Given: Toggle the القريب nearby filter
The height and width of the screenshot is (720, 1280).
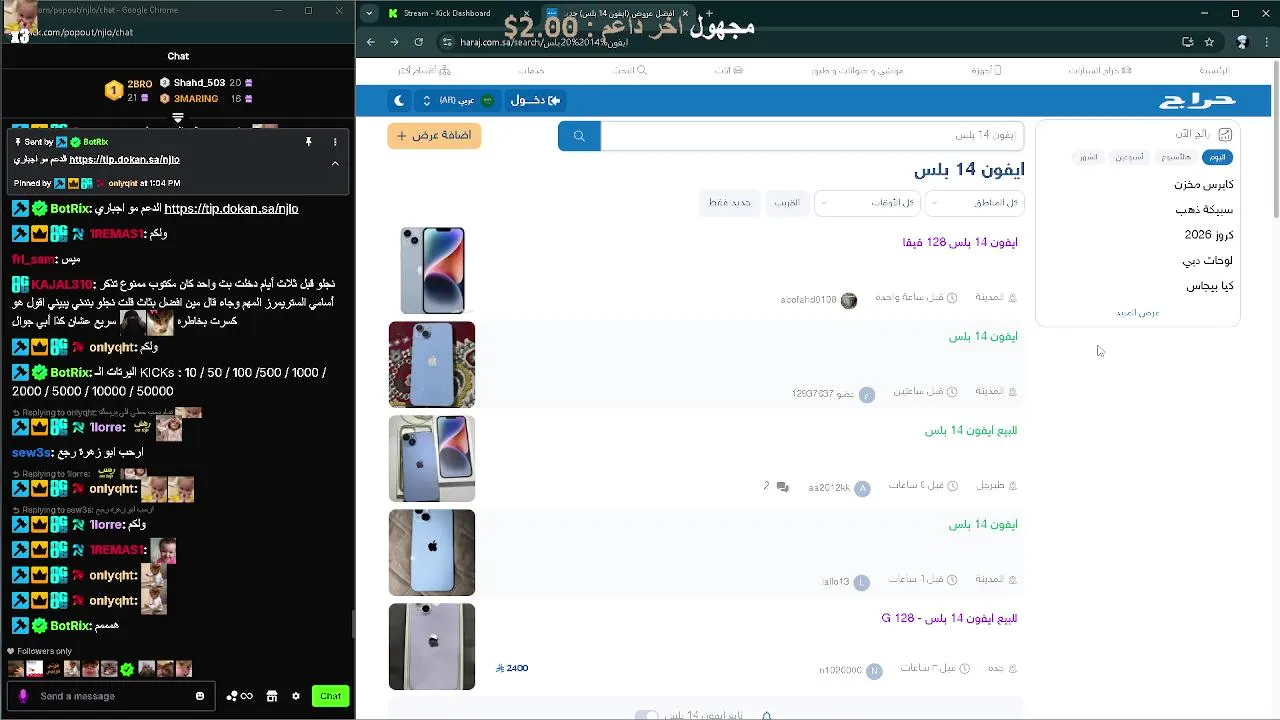Looking at the screenshot, I should coord(787,203).
